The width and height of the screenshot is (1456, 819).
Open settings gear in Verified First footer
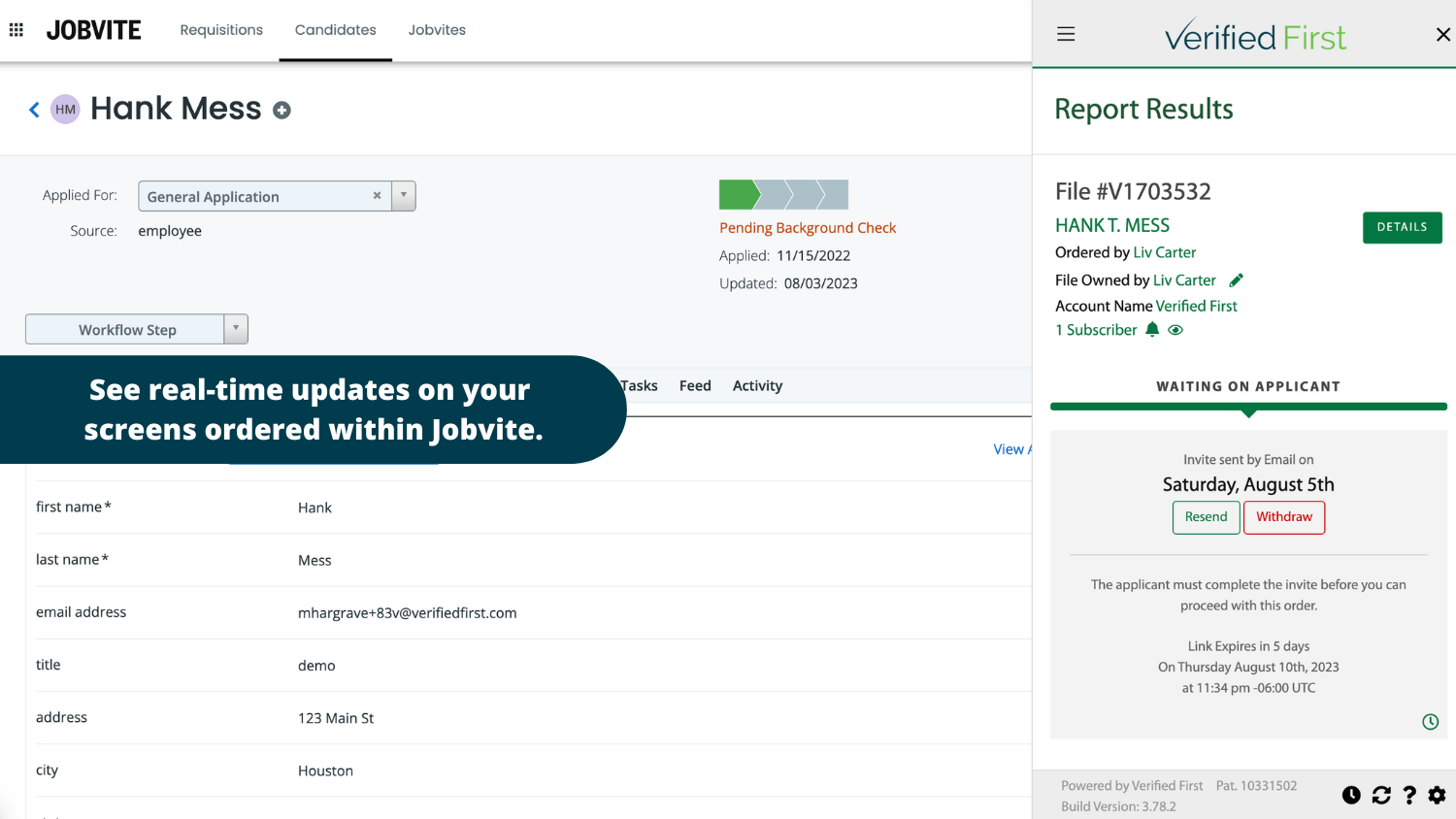coord(1437,796)
